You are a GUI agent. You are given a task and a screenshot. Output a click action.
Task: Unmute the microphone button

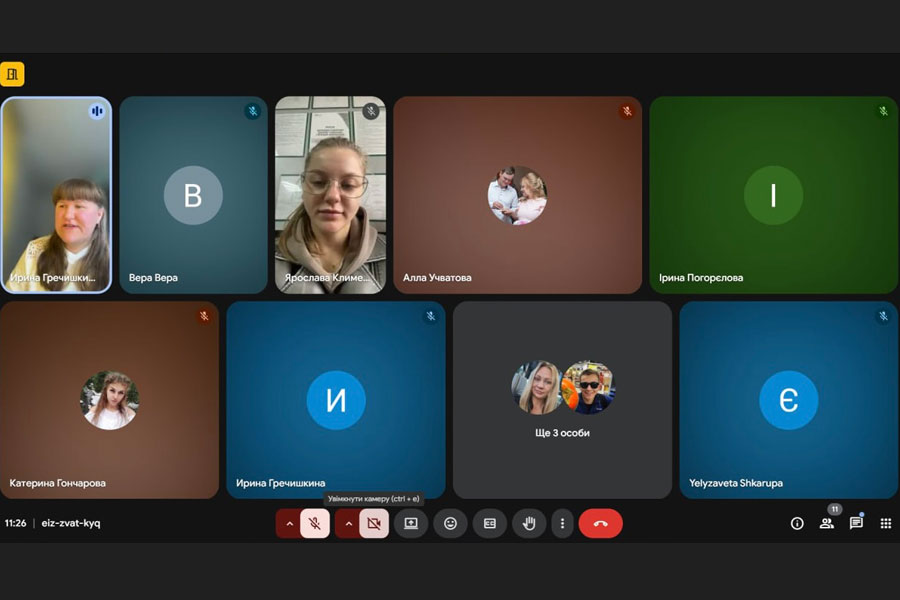[315, 523]
